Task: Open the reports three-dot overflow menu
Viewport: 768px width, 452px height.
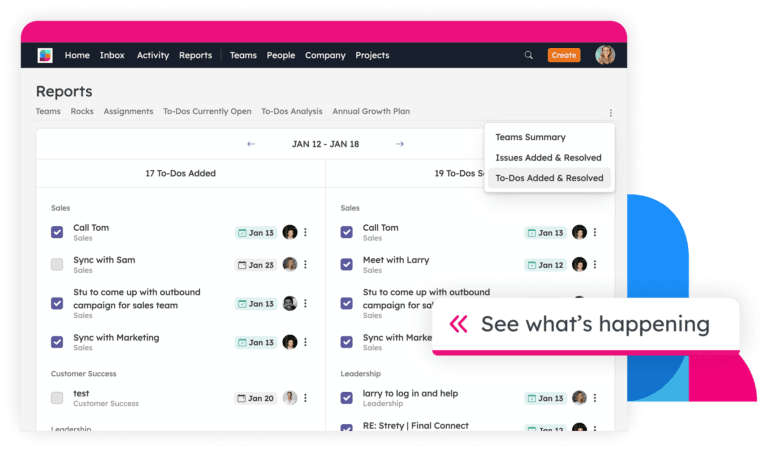Action: pos(610,113)
